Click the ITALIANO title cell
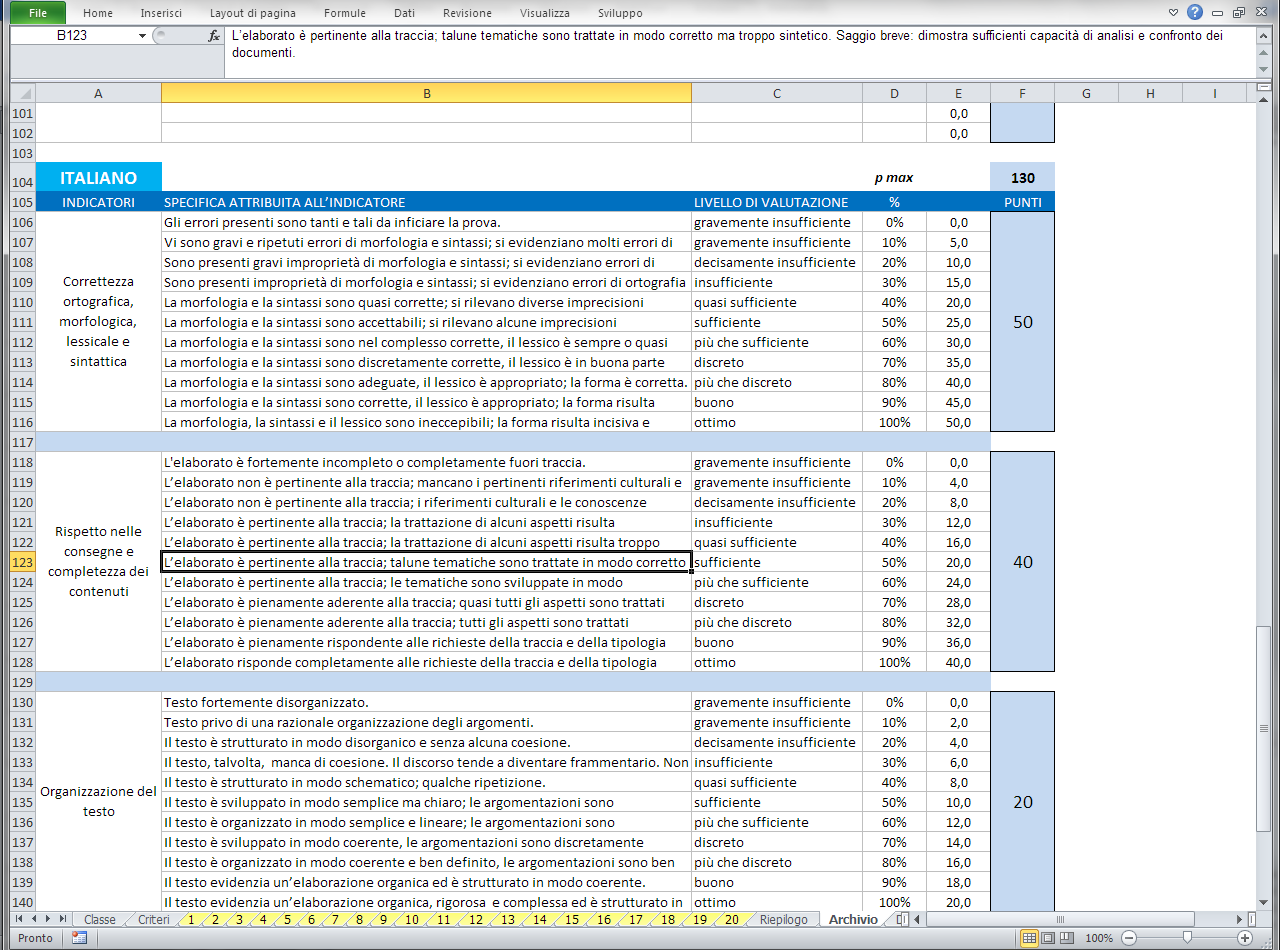 coord(98,178)
